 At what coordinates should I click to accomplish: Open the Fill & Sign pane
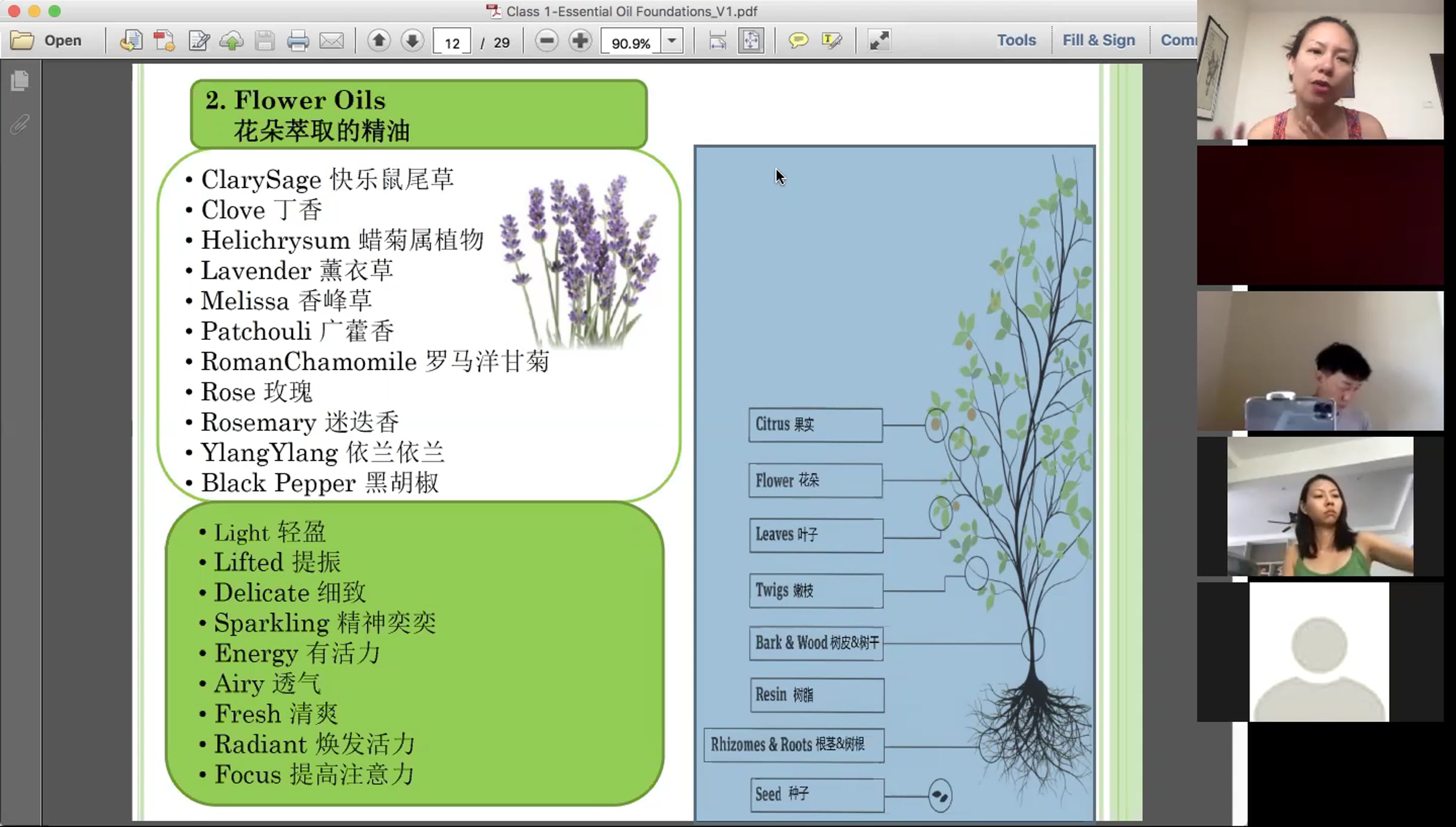pos(1098,40)
